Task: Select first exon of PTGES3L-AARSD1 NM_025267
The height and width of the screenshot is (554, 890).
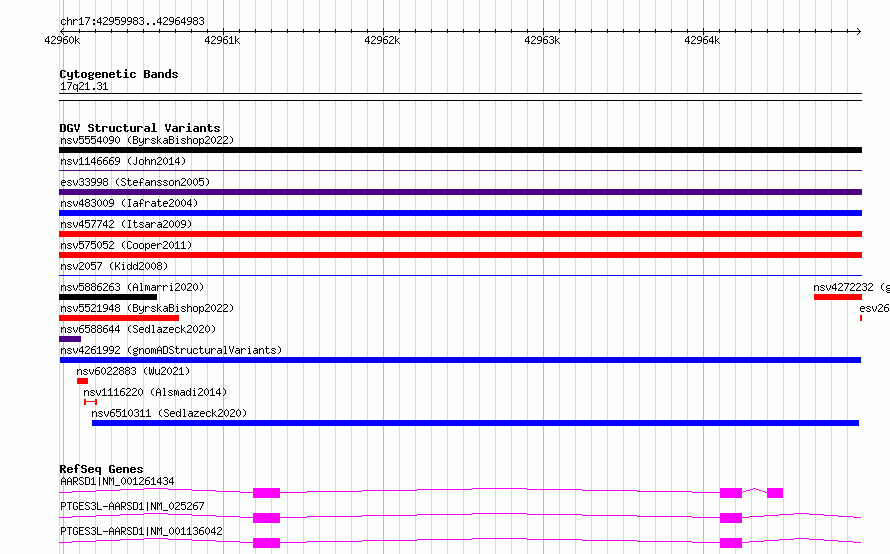Action: tap(266, 518)
